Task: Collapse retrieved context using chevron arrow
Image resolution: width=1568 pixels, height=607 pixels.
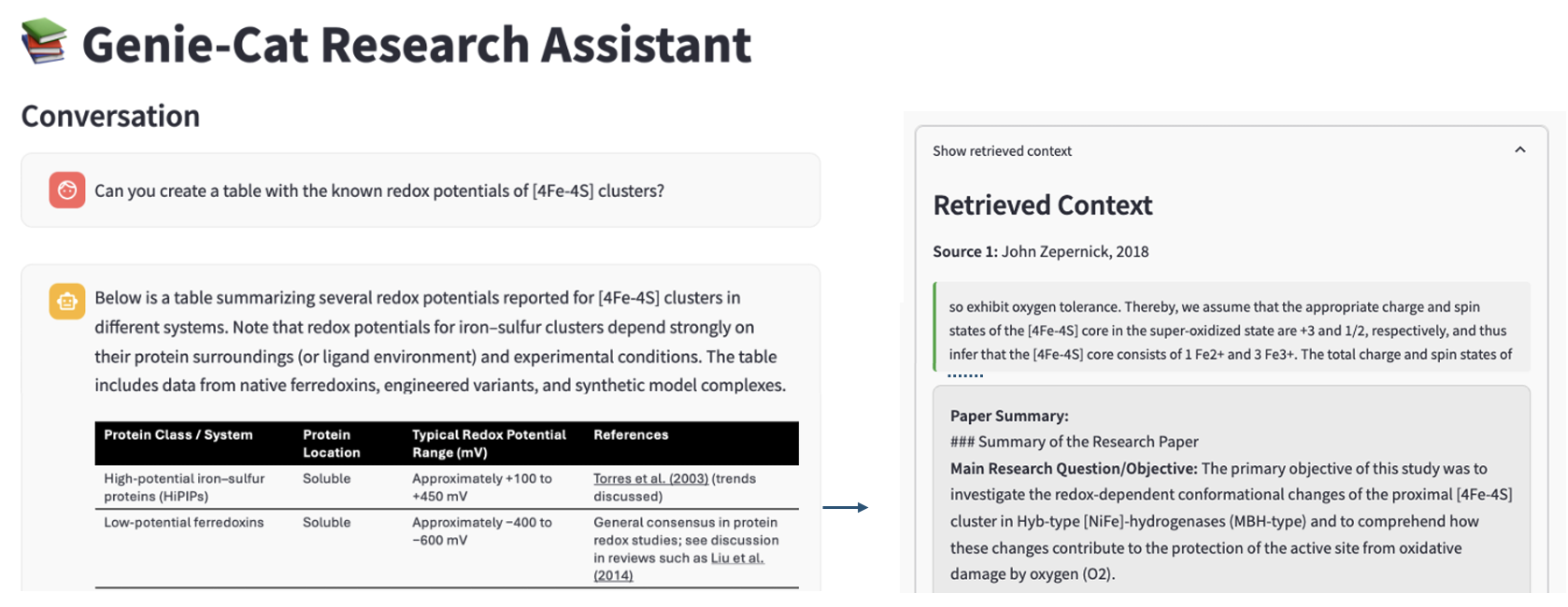Action: (x=1519, y=150)
